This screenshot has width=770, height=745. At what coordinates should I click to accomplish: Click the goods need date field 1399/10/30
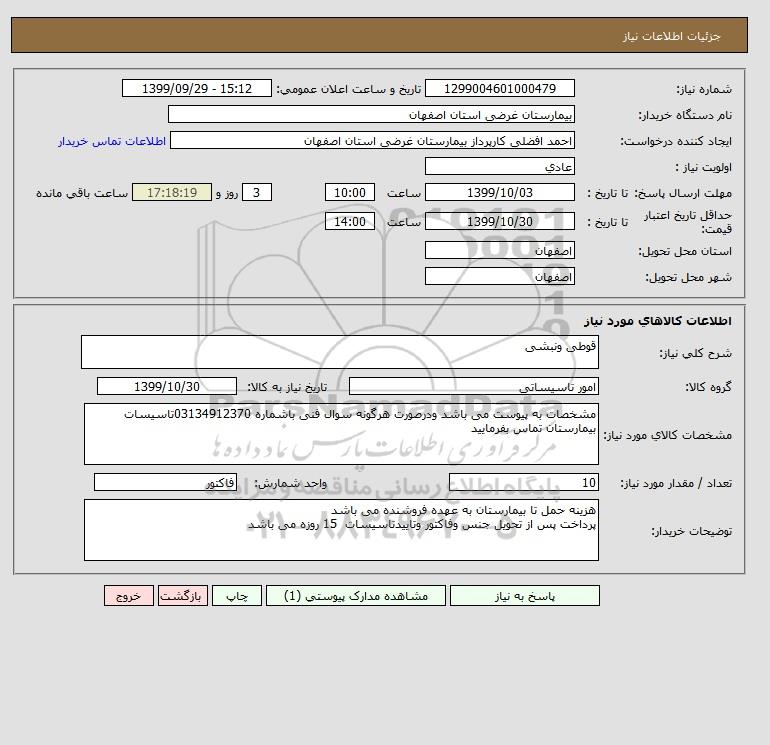click(167, 386)
